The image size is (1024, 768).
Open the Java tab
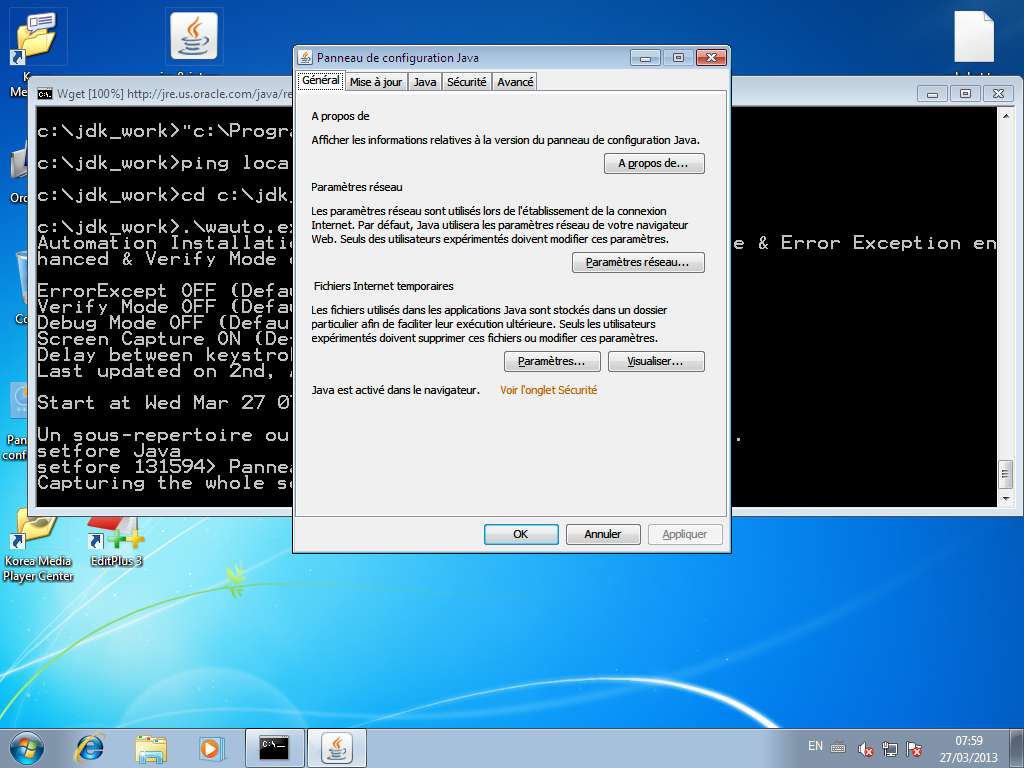(424, 82)
